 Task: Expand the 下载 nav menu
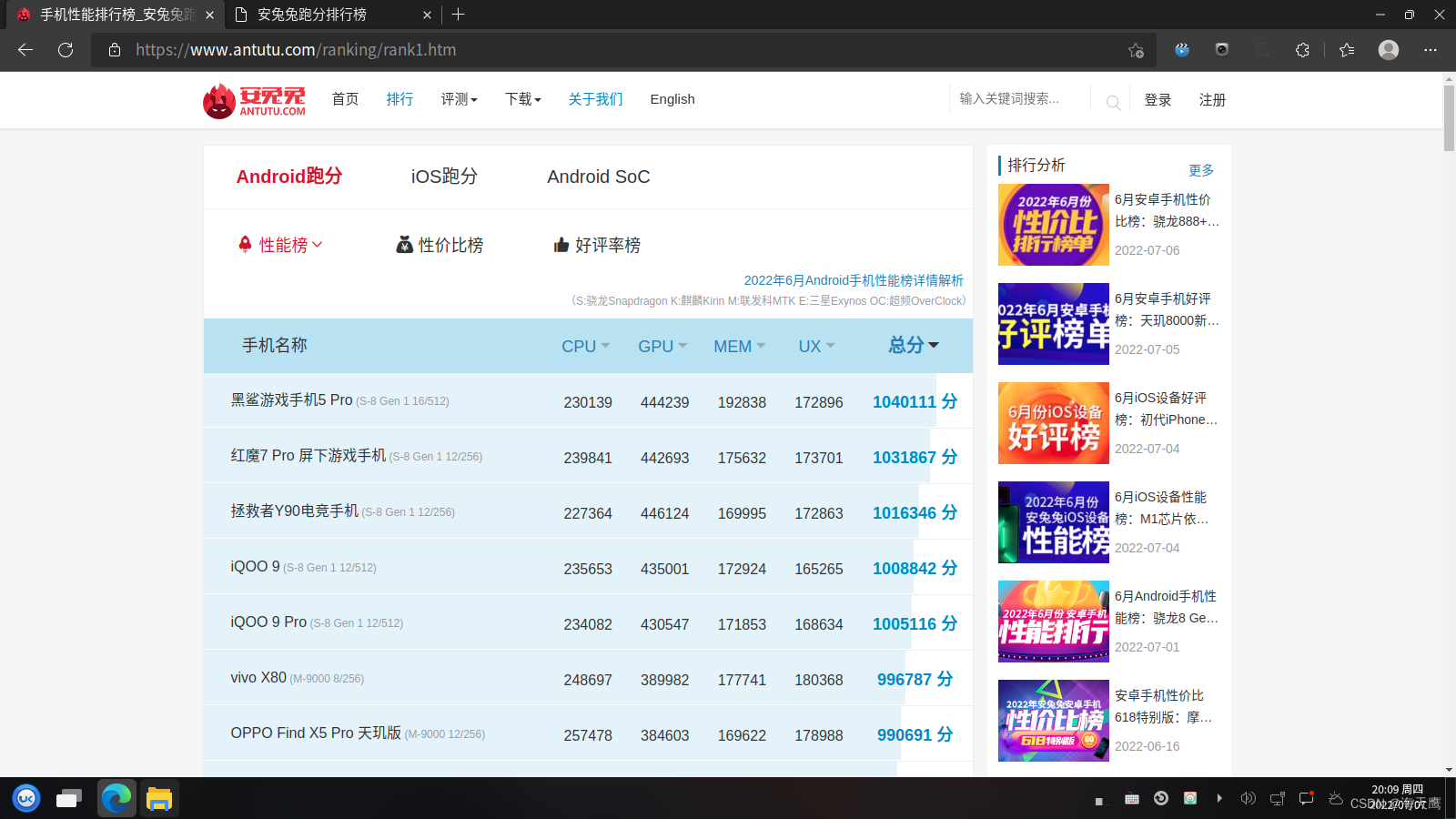pyautogui.click(x=523, y=99)
